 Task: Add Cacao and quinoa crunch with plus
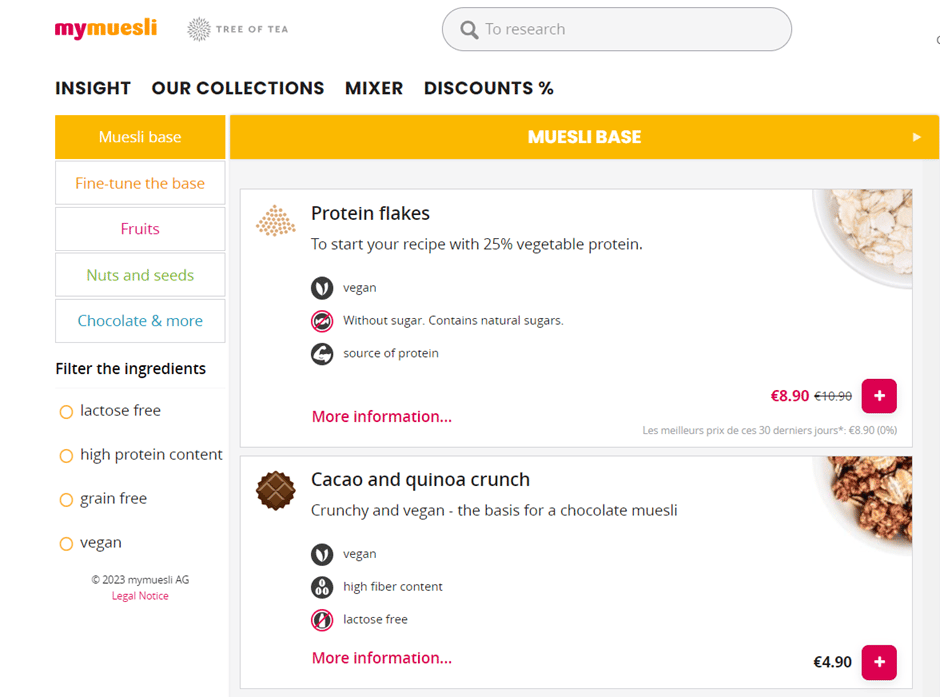pos(879,662)
